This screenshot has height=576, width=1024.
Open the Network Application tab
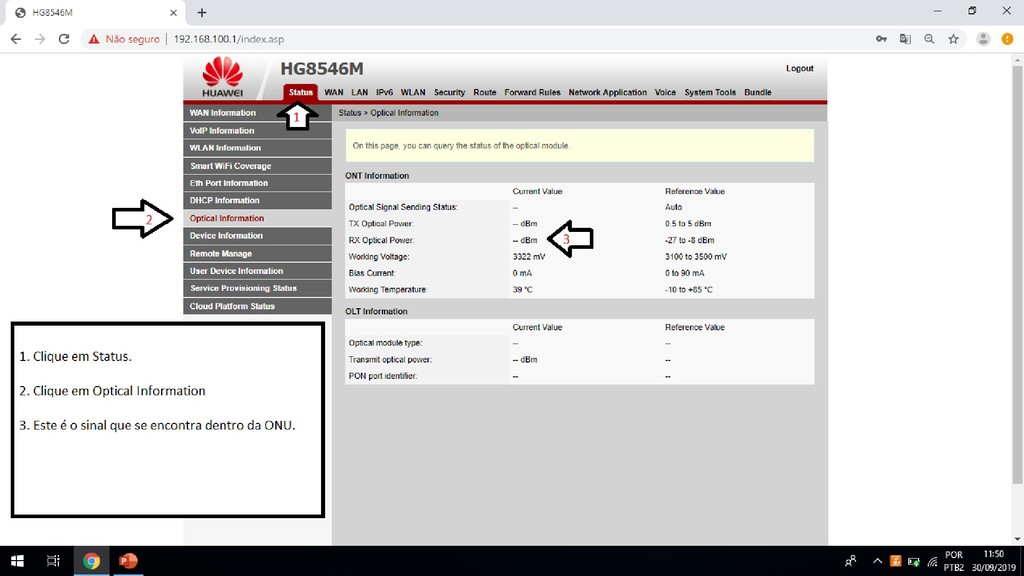pos(607,93)
